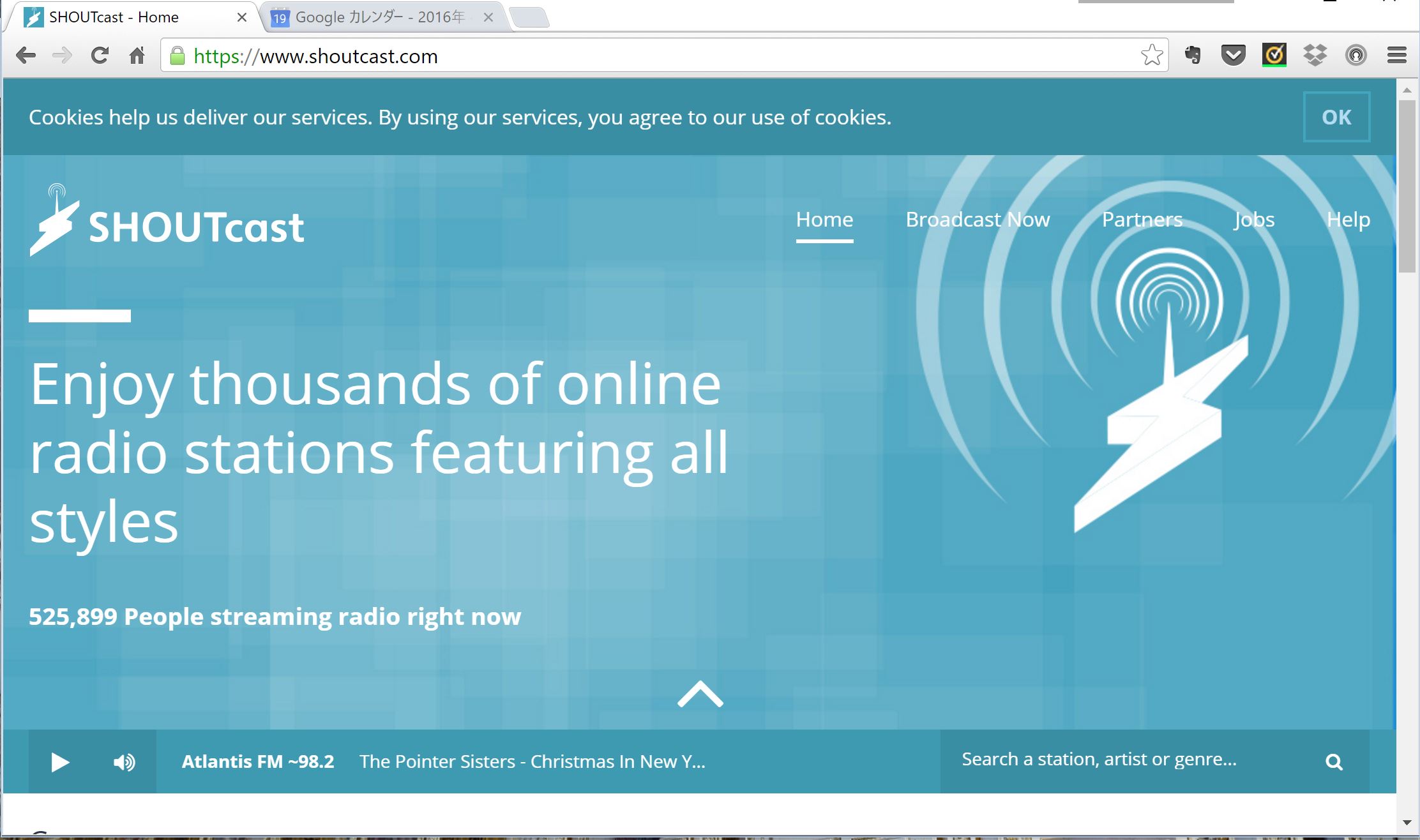Go to the browser home page icon
The height and width of the screenshot is (840, 1420).
(x=137, y=56)
